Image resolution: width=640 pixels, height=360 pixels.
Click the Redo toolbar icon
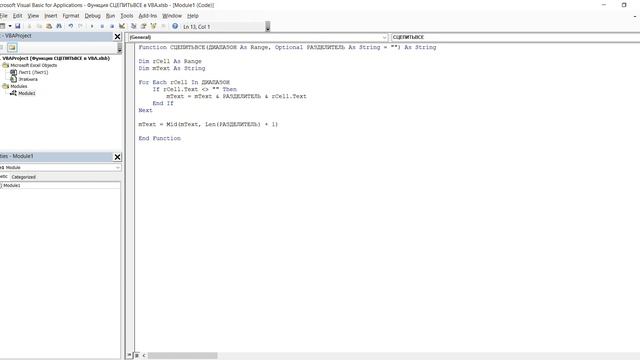pyautogui.click(x=80, y=26)
